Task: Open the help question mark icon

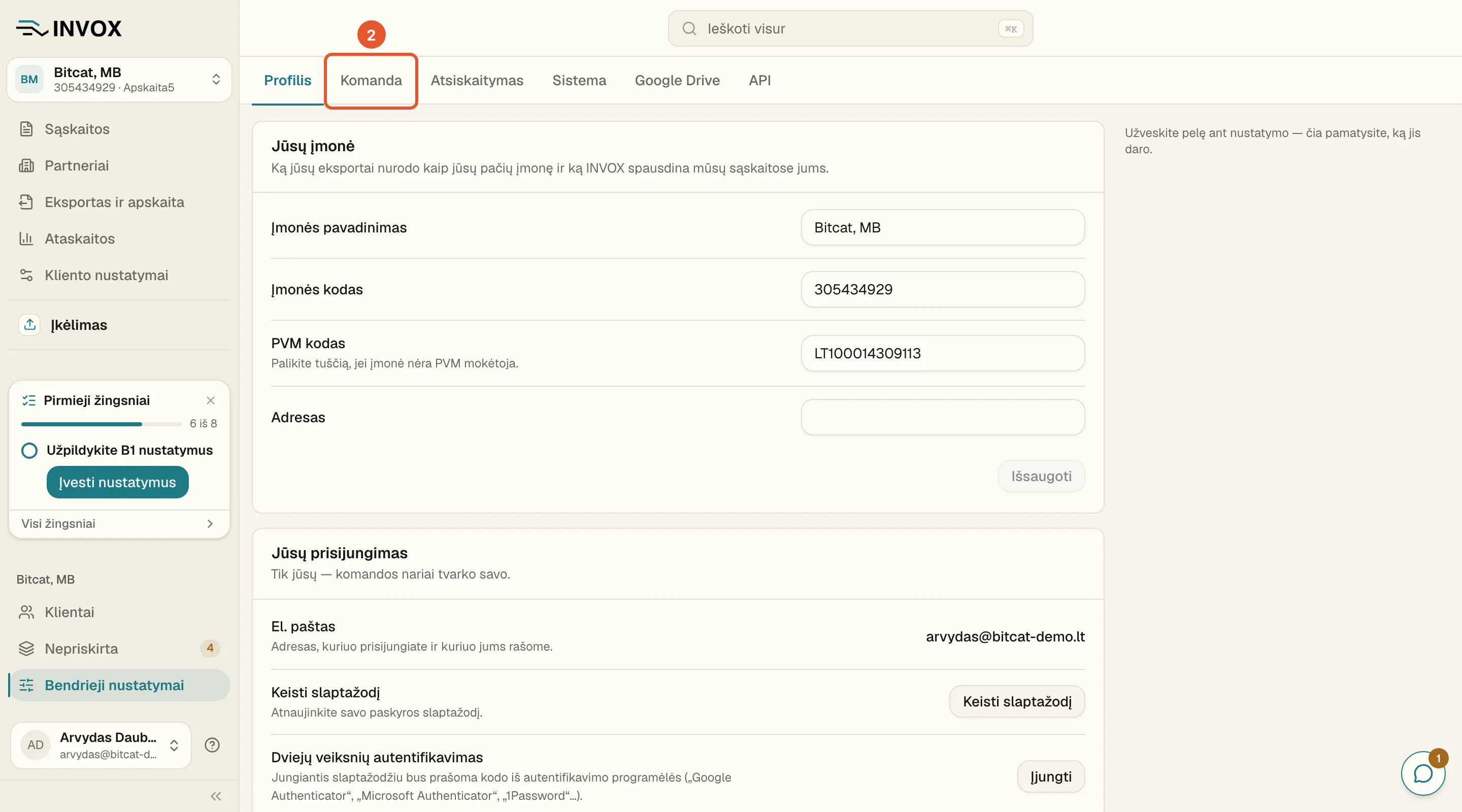Action: click(212, 745)
